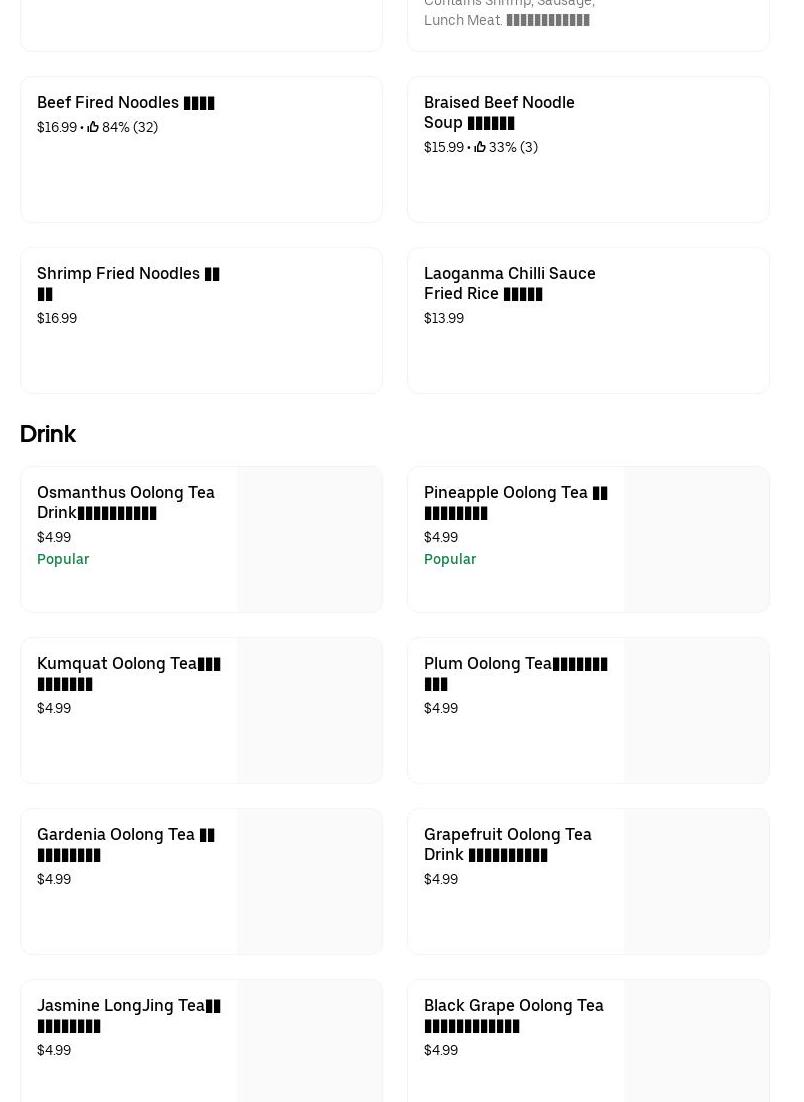Open the Osmanthus Oolong Tea image
The image size is (804, 1102).
[x=310, y=539]
